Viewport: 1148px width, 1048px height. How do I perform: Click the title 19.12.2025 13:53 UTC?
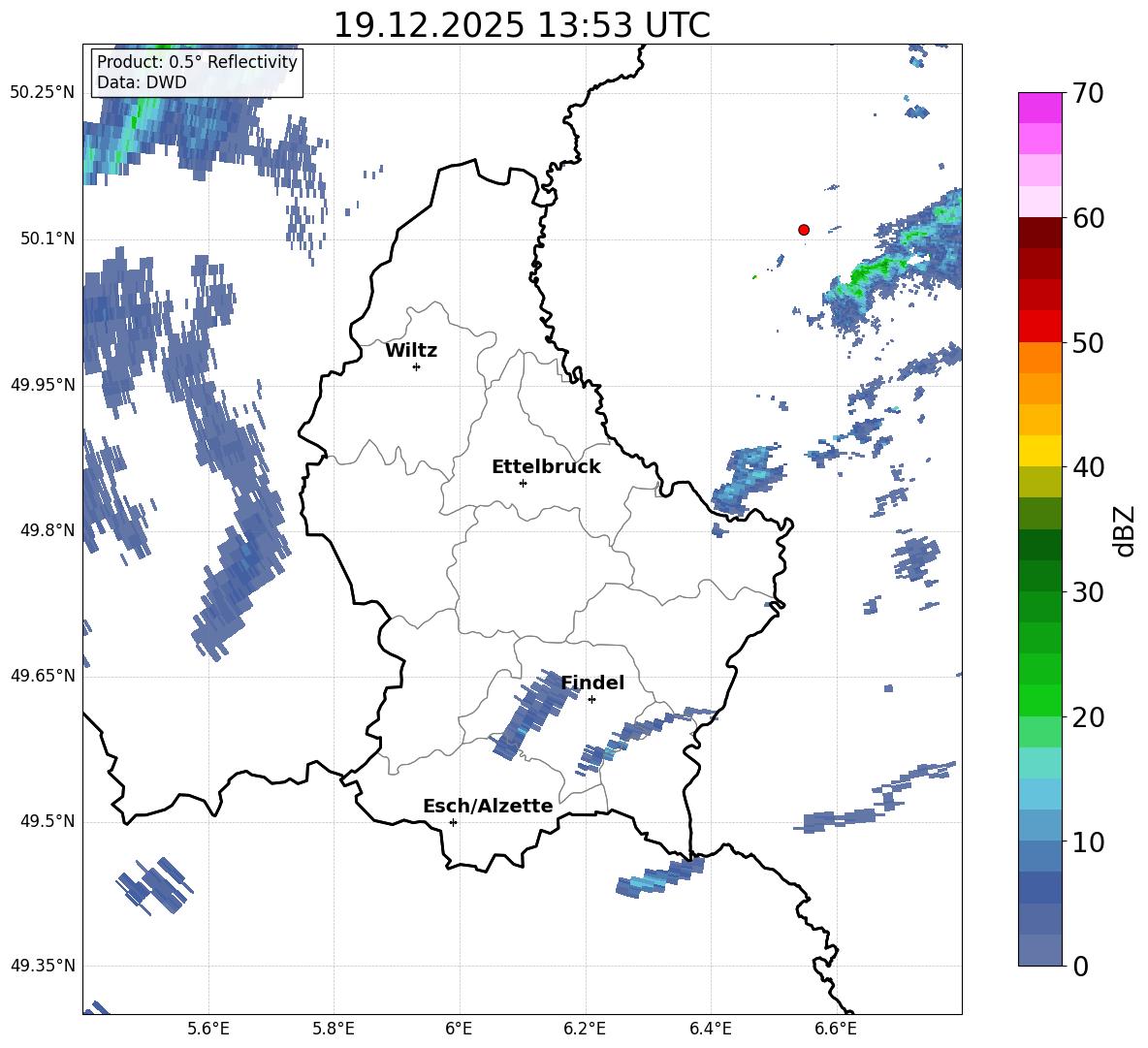522,25
